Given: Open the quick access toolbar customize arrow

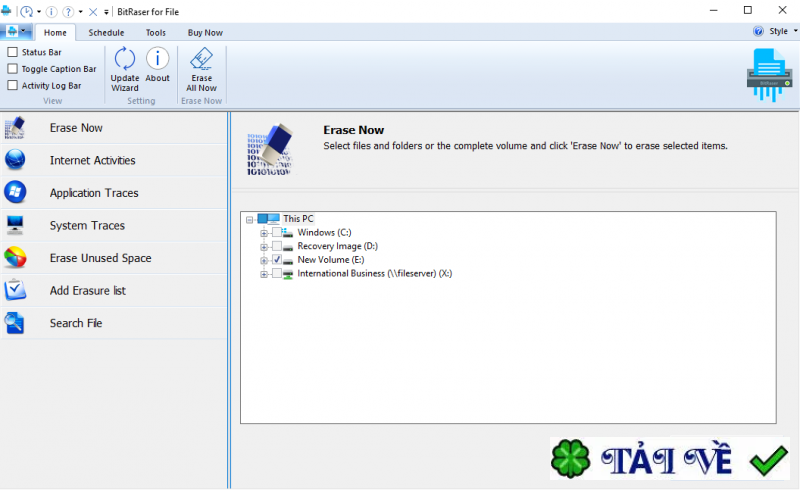Looking at the screenshot, I should point(106,12).
